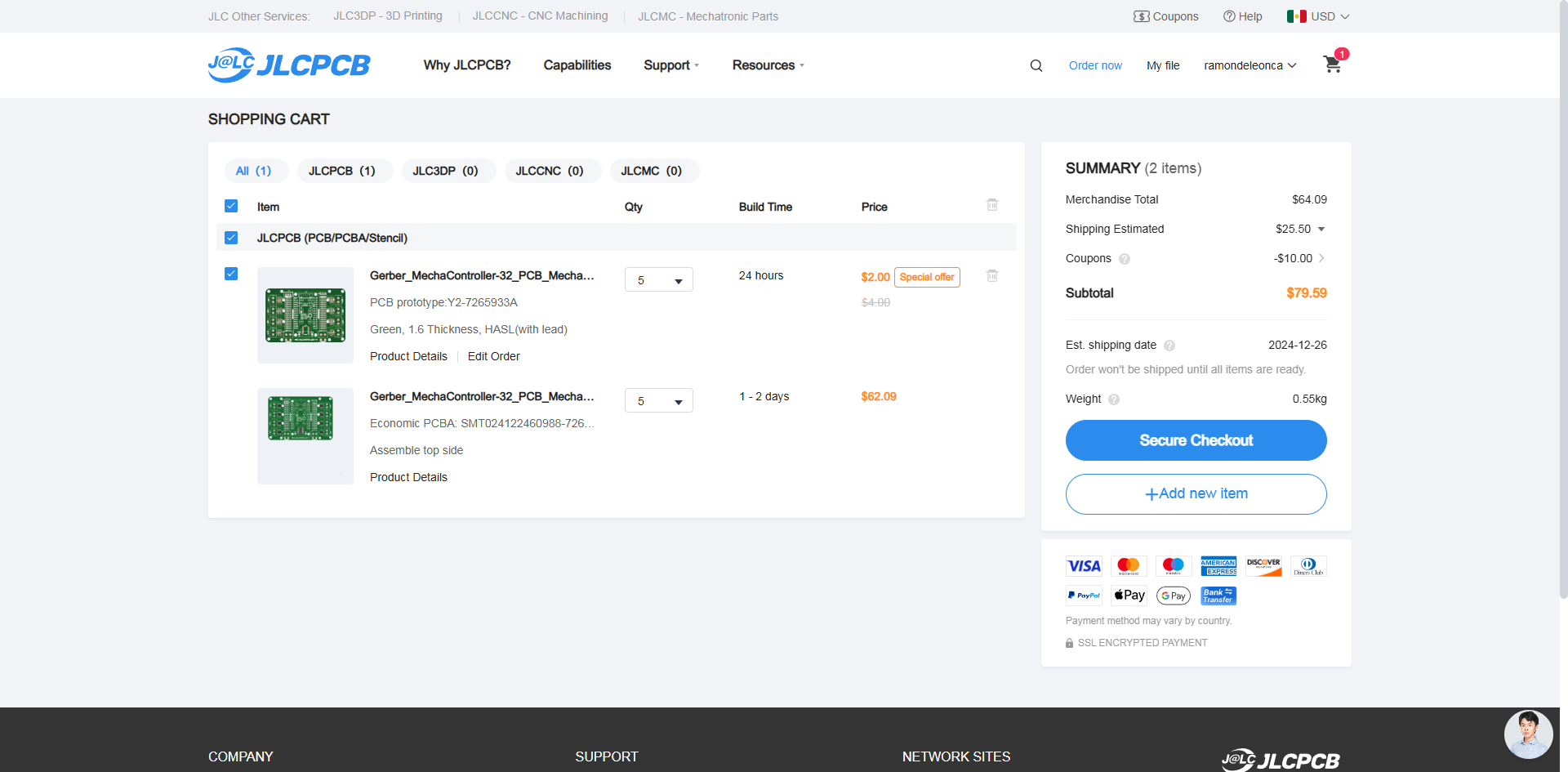Click the American Express icon

1218,566
